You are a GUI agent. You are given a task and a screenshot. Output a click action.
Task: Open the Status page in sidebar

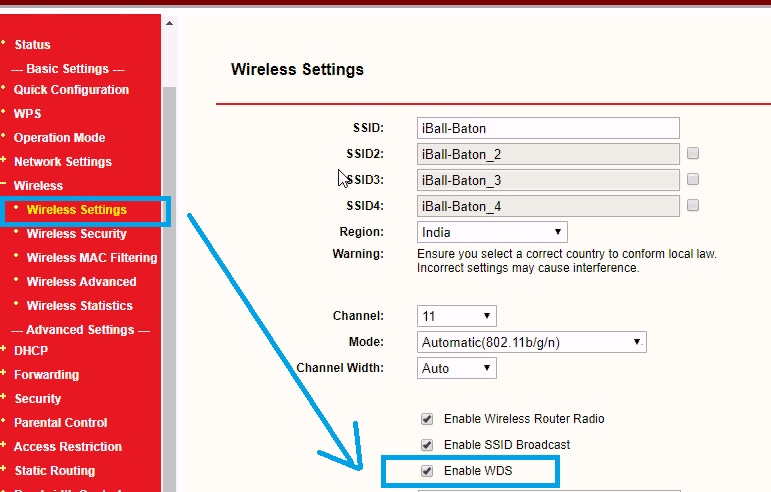tap(32, 44)
